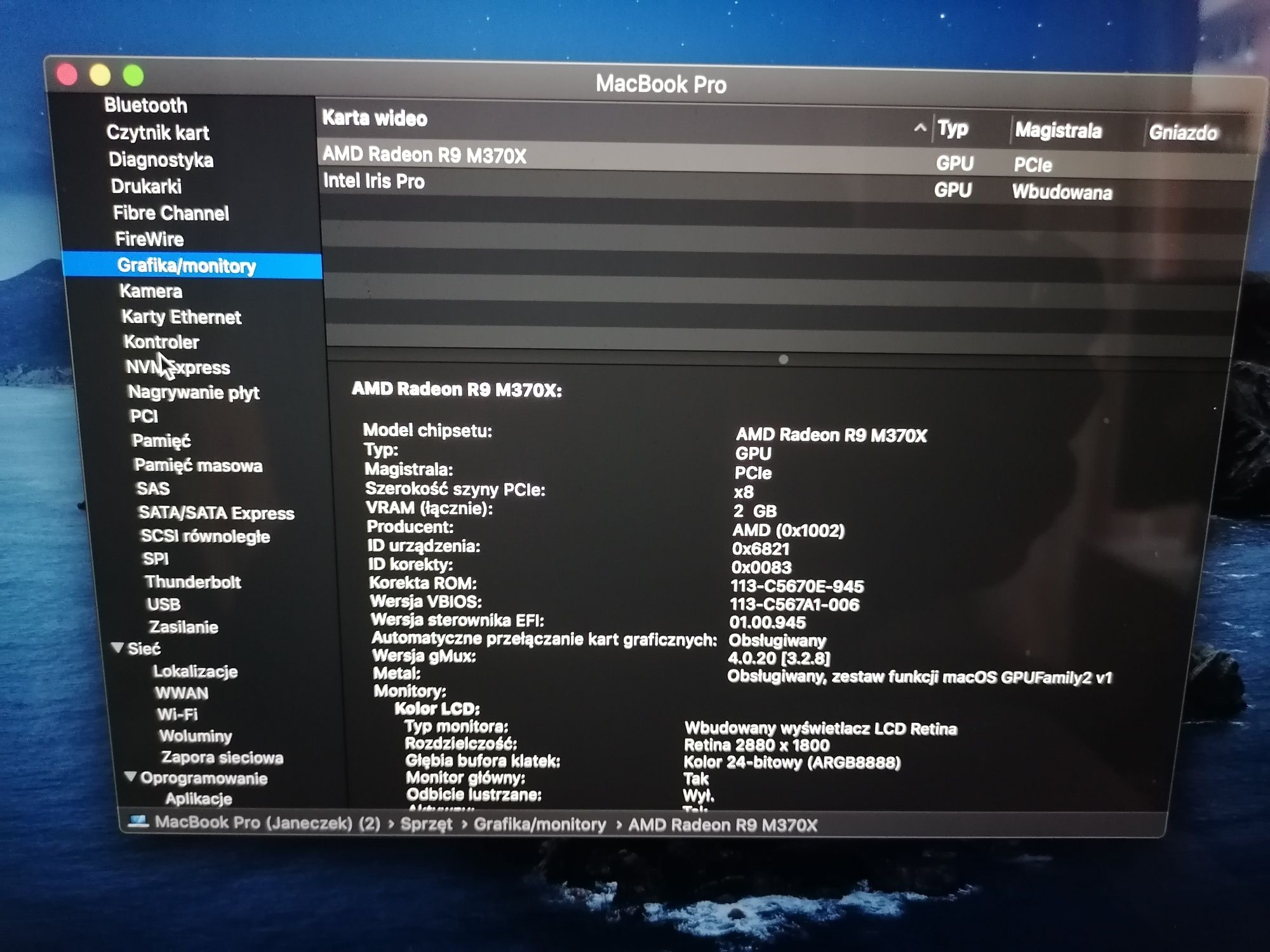The height and width of the screenshot is (952, 1270).
Task: Click the yellow minimize window button
Action: (100, 75)
